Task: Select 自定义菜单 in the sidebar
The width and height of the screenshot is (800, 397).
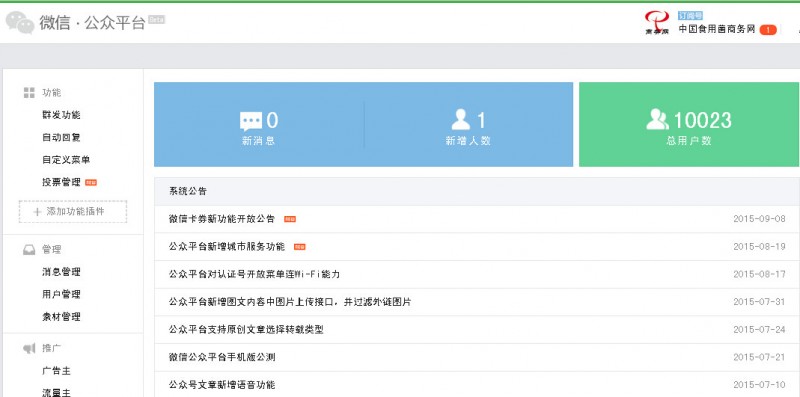Action: [66, 160]
